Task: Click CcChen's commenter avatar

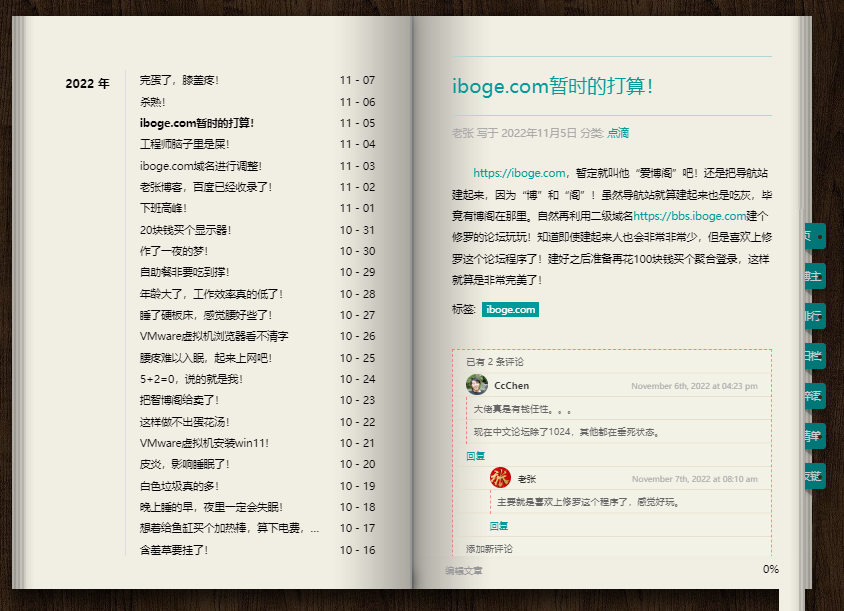Action: coord(477,385)
